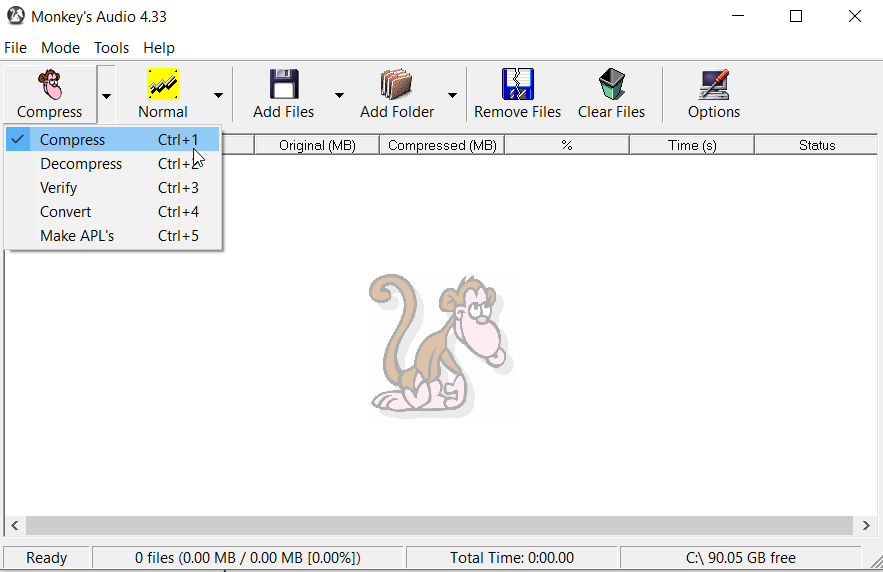Open the File menu
Screen dimensions: 883x572
pos(15,48)
